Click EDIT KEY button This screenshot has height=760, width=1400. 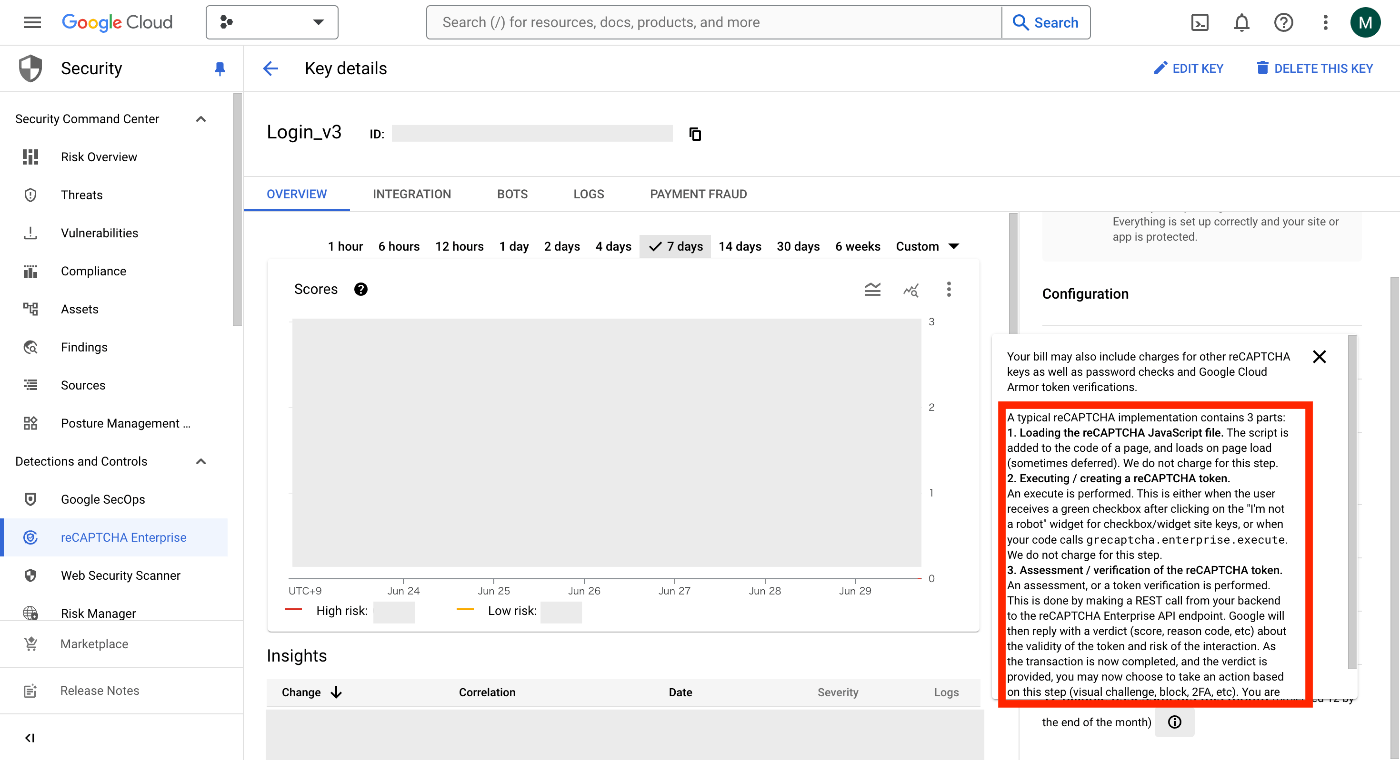pyautogui.click(x=1188, y=68)
